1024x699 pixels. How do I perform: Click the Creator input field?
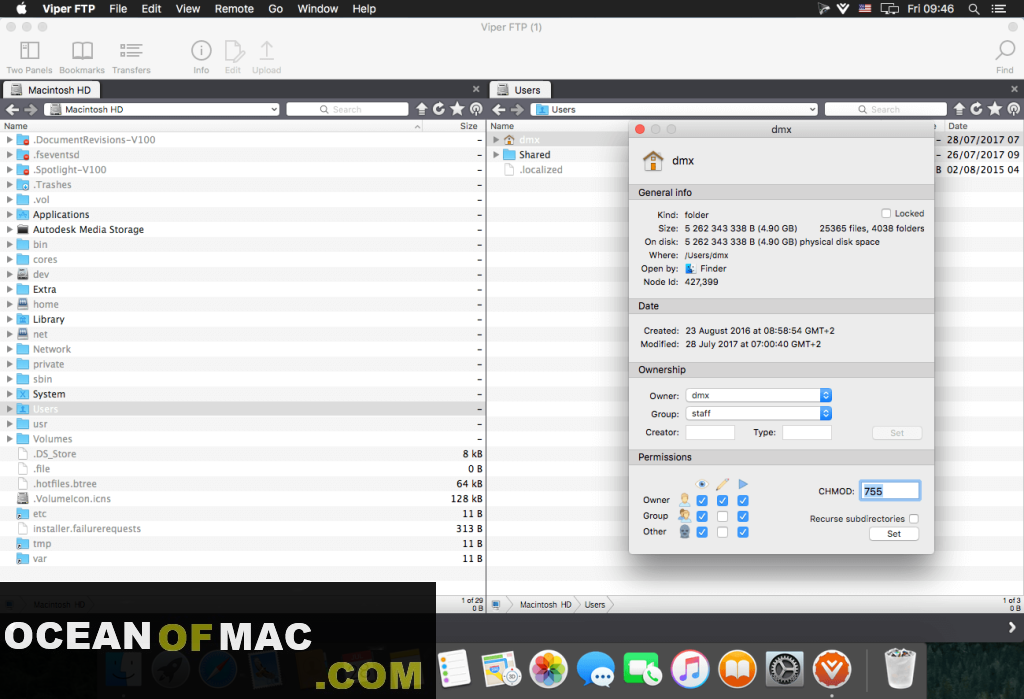[x=710, y=432]
